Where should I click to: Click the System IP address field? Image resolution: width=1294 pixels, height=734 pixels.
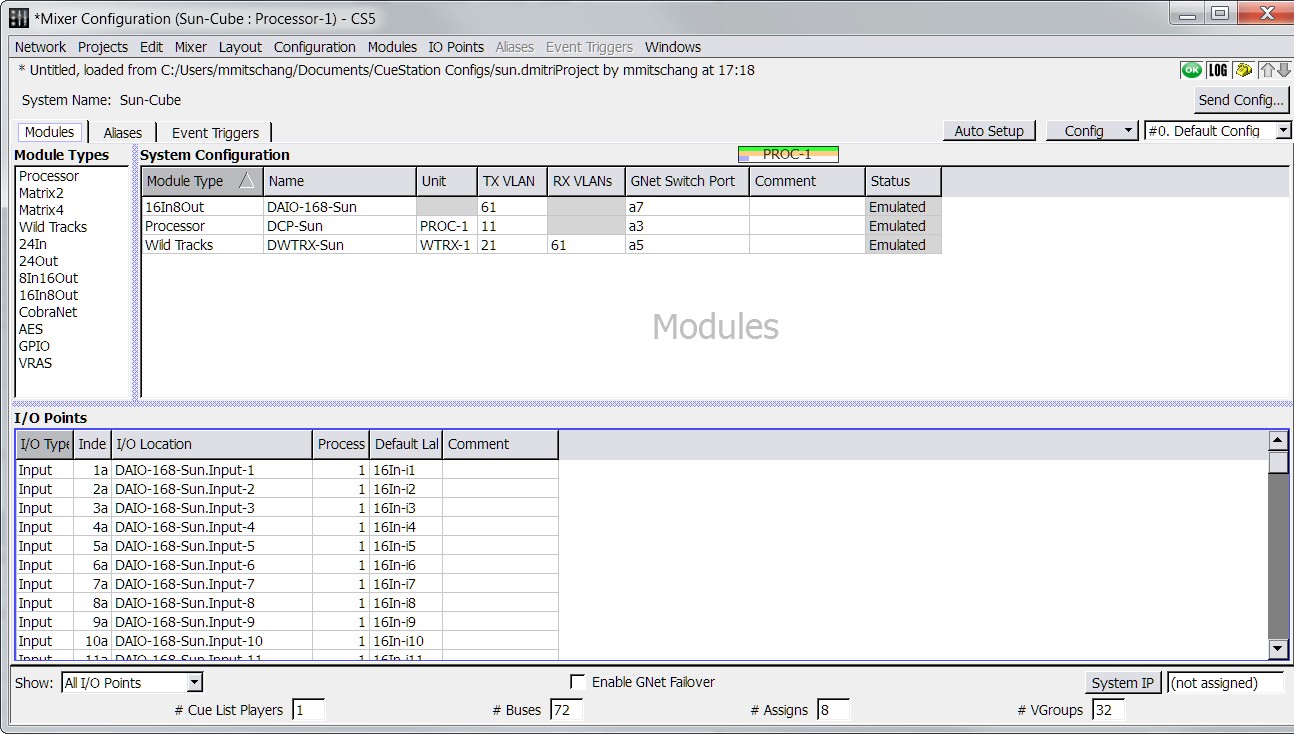pyautogui.click(x=1226, y=683)
